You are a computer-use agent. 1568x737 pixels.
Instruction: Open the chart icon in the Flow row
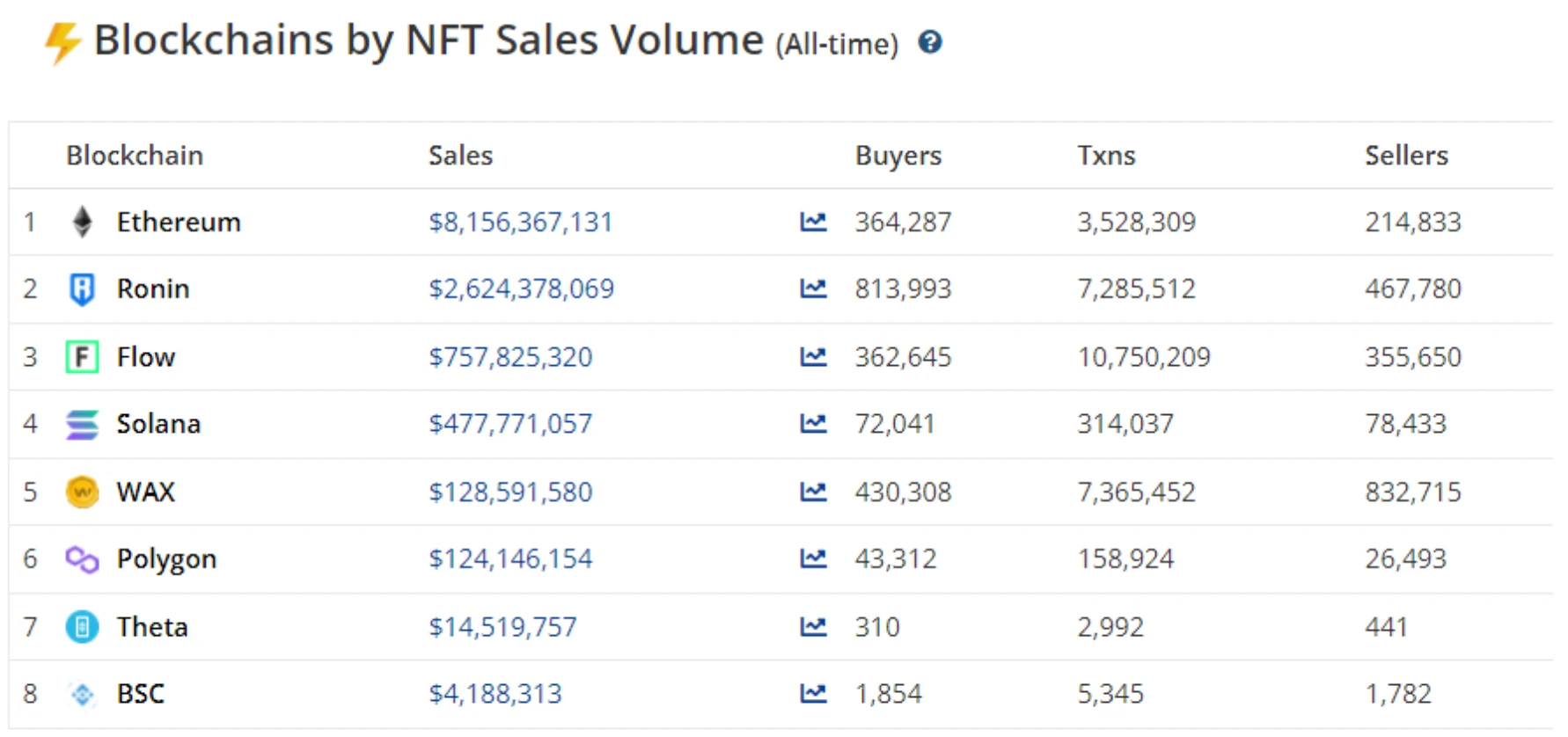coord(813,356)
